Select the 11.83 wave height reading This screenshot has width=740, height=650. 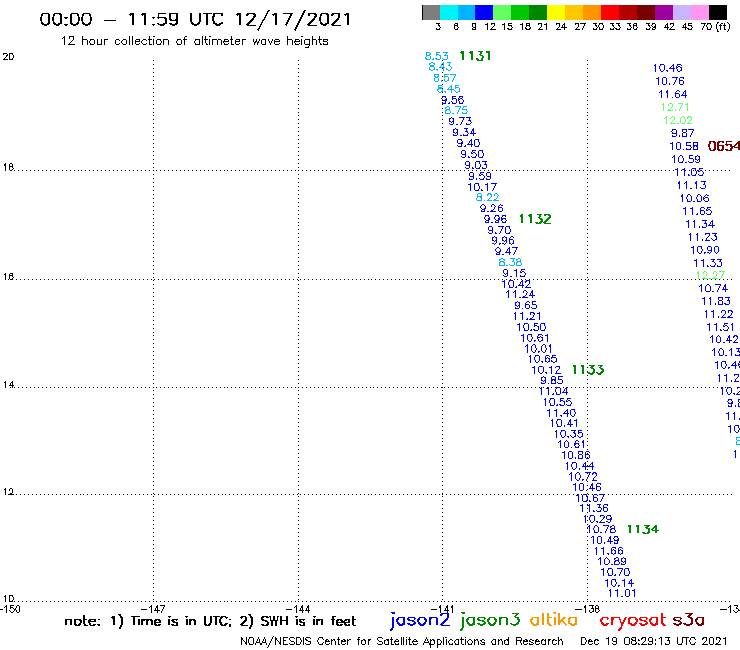pos(716,301)
